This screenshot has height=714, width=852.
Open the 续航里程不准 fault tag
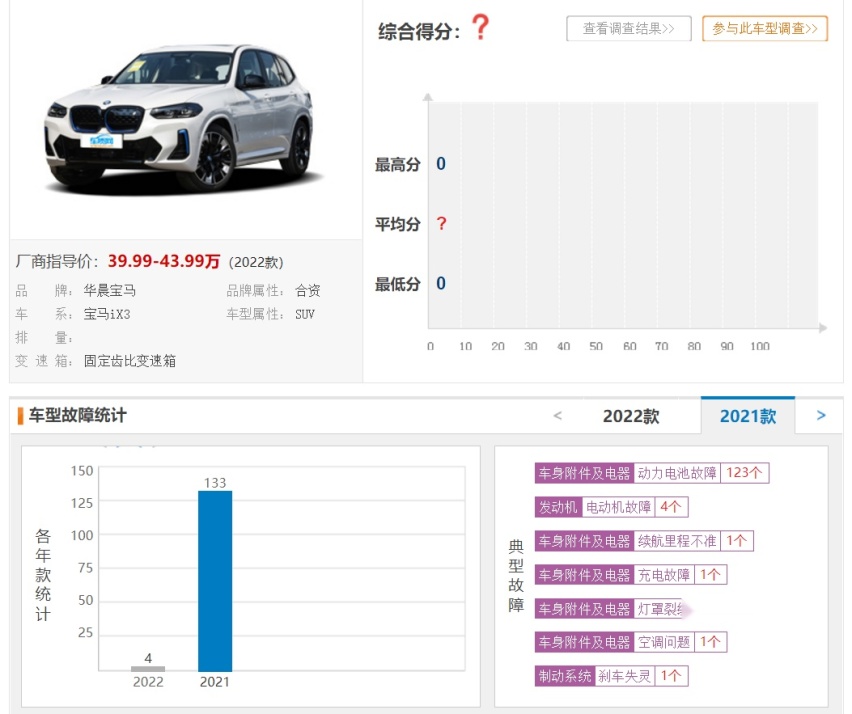coord(676,541)
